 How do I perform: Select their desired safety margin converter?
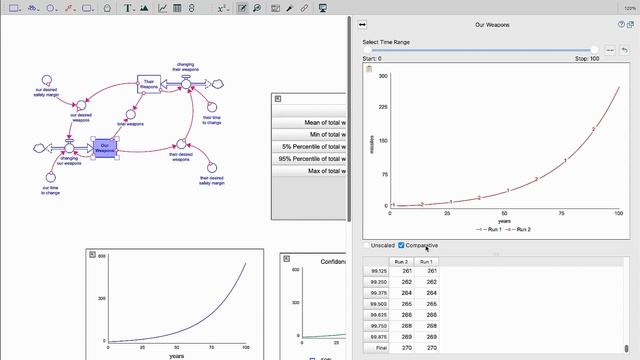click(x=212, y=167)
